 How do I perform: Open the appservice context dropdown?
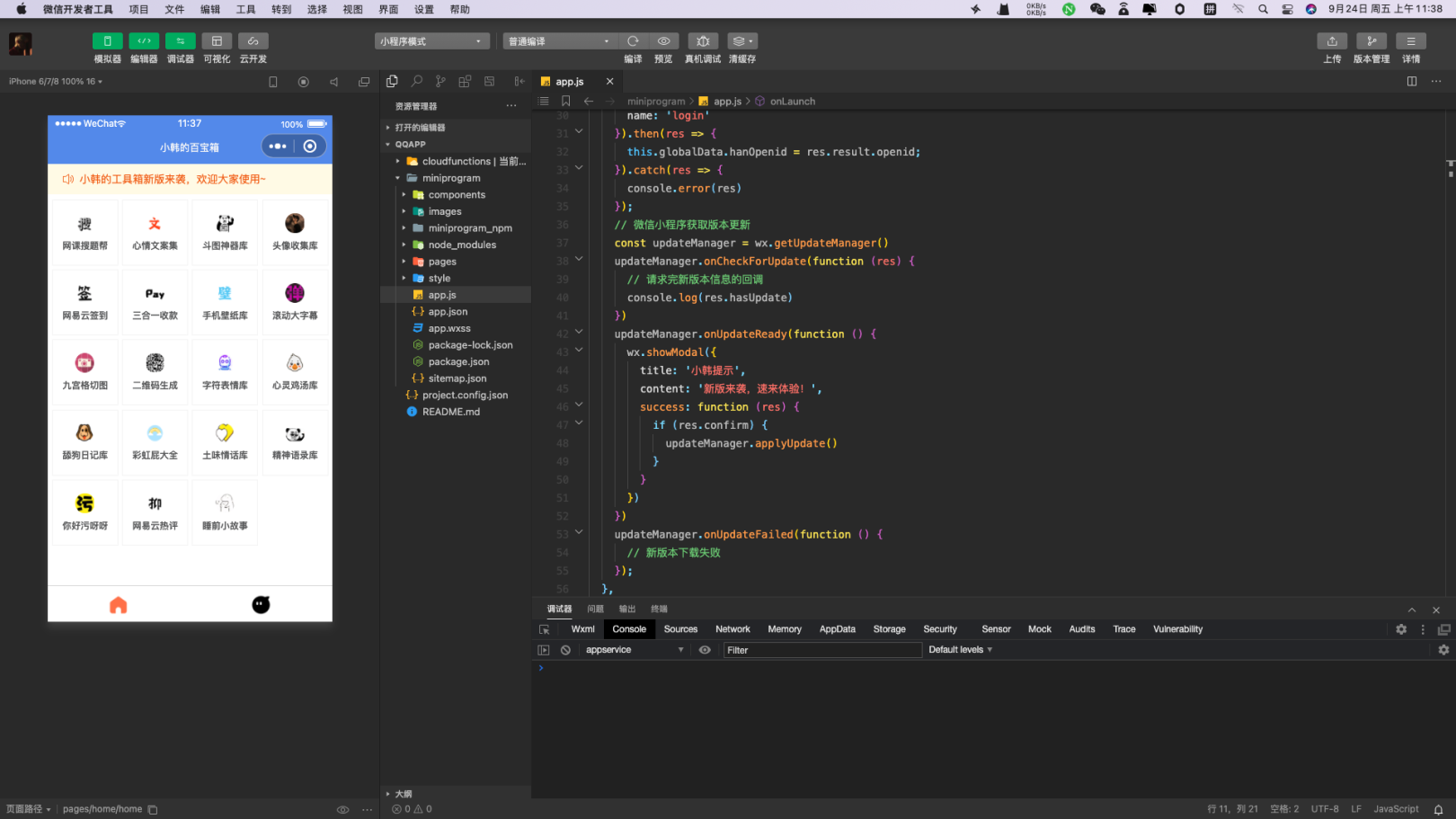635,650
